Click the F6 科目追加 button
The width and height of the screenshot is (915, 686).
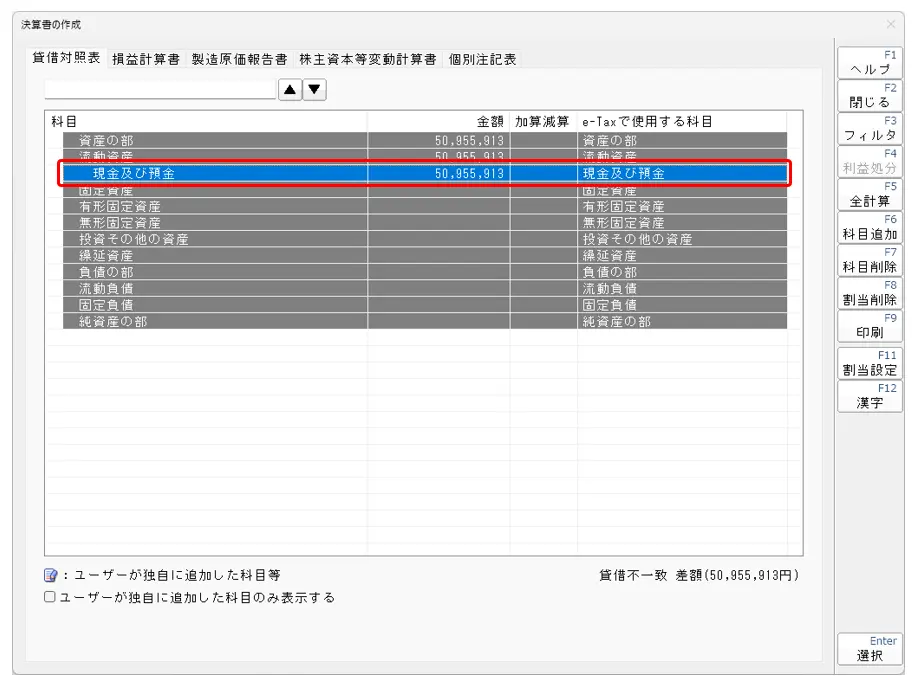869,228
